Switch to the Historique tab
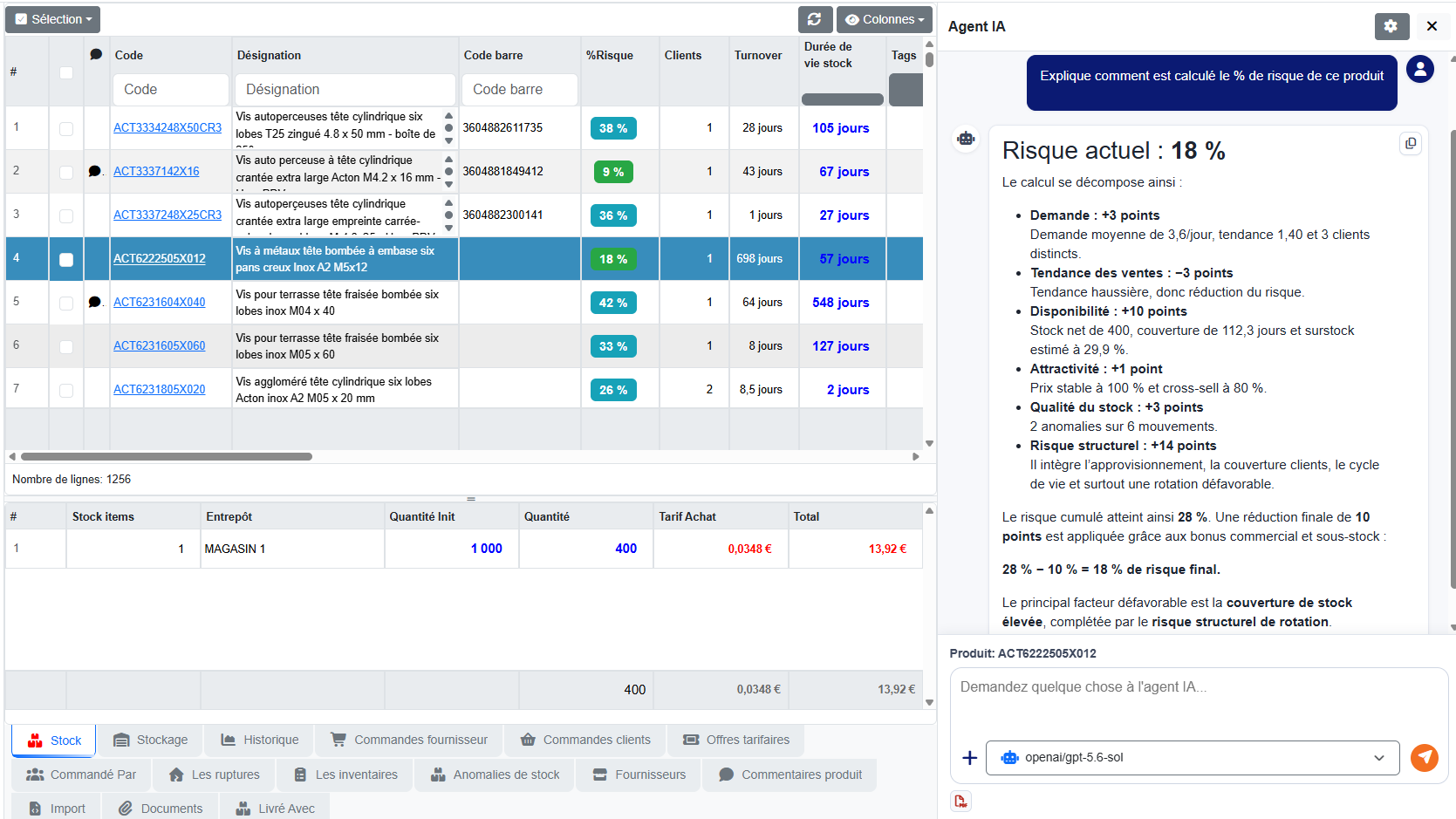Image resolution: width=1456 pixels, height=819 pixels. (x=259, y=740)
